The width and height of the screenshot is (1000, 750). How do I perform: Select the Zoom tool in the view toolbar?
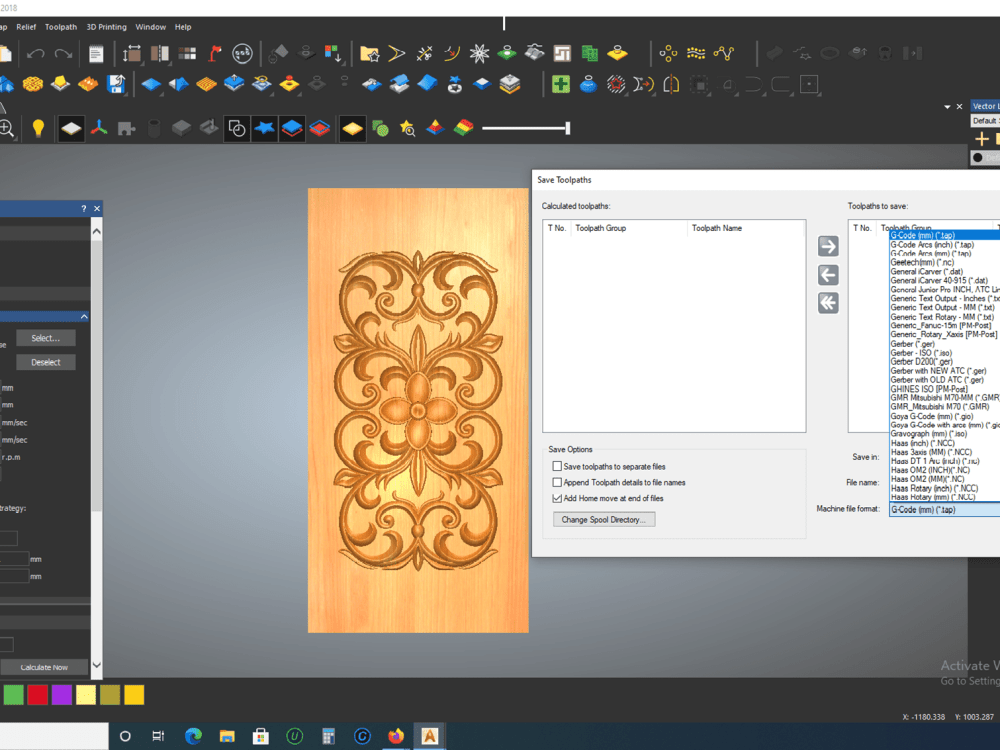point(10,127)
